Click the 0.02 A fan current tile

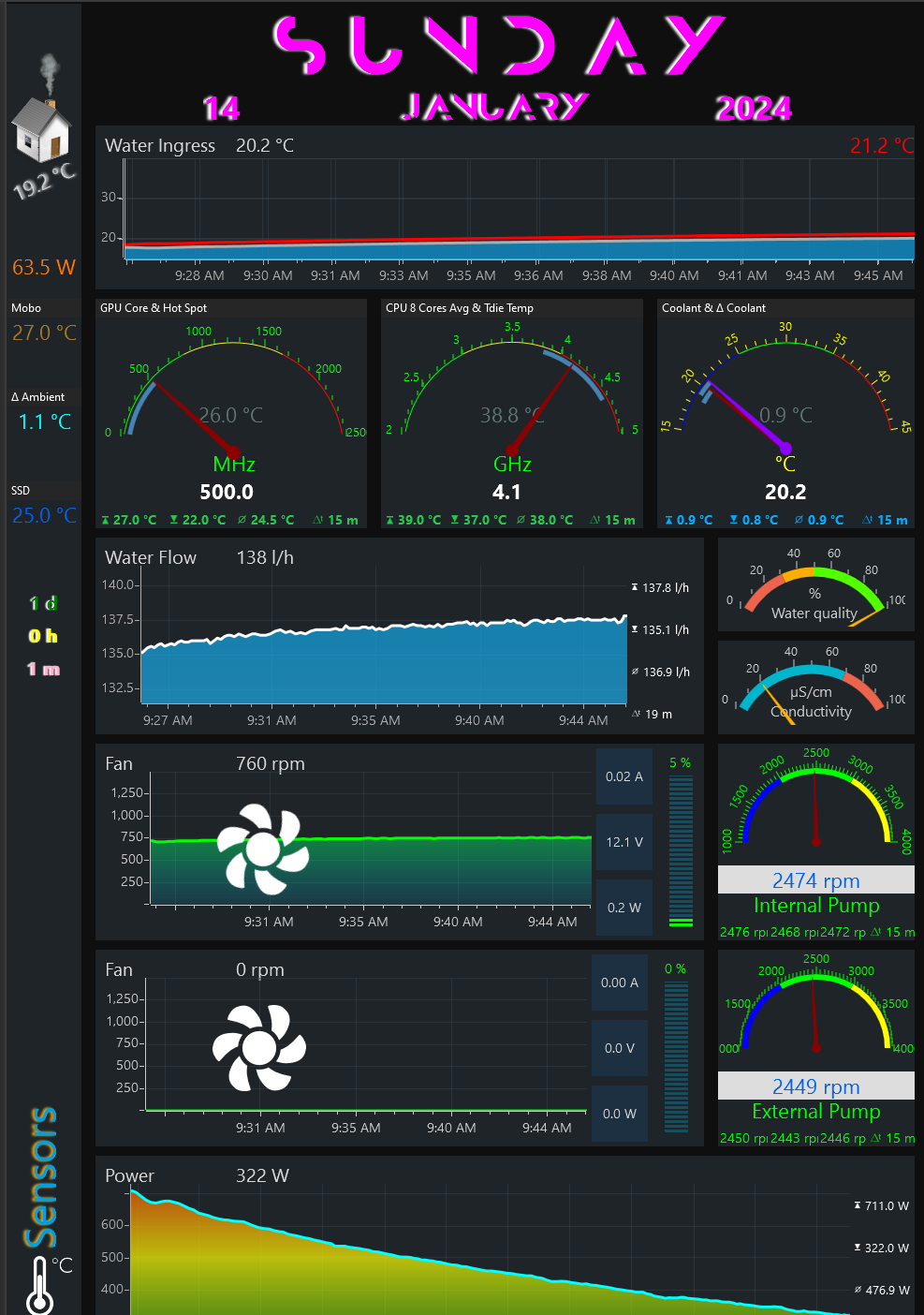623,776
